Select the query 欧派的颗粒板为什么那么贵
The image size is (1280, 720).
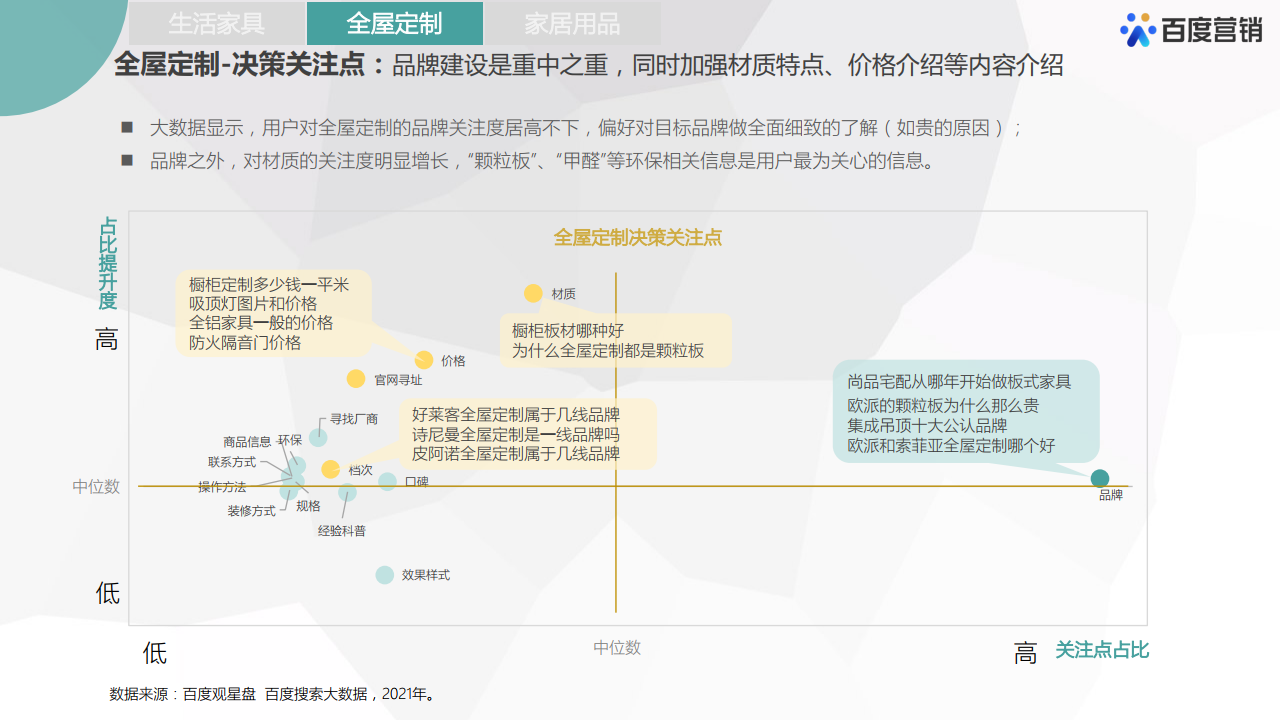[x=943, y=406]
